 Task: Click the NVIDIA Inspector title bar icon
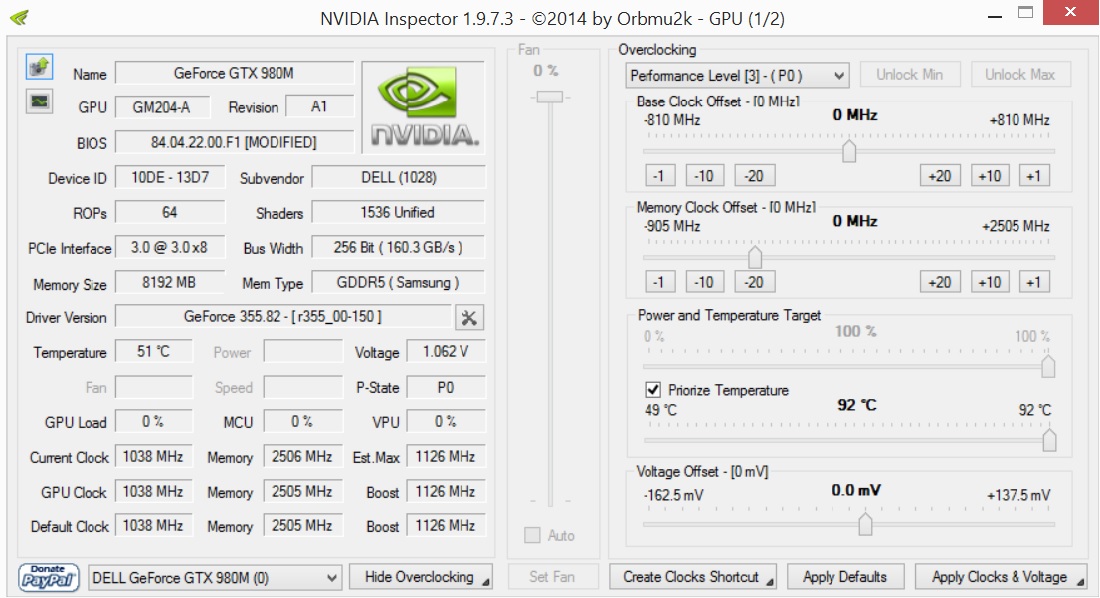(x=20, y=18)
